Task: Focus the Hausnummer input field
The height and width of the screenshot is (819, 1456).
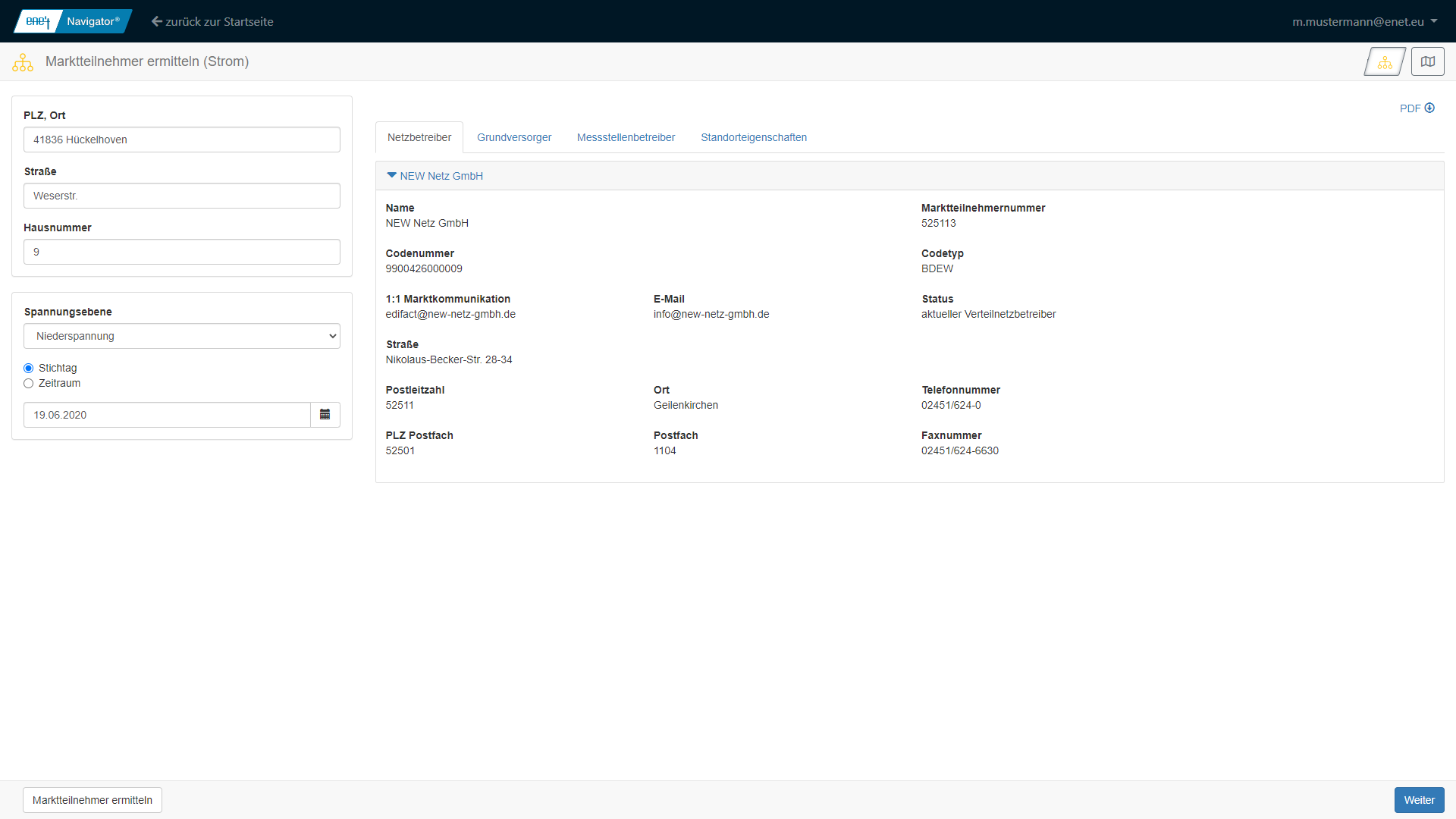Action: click(182, 252)
